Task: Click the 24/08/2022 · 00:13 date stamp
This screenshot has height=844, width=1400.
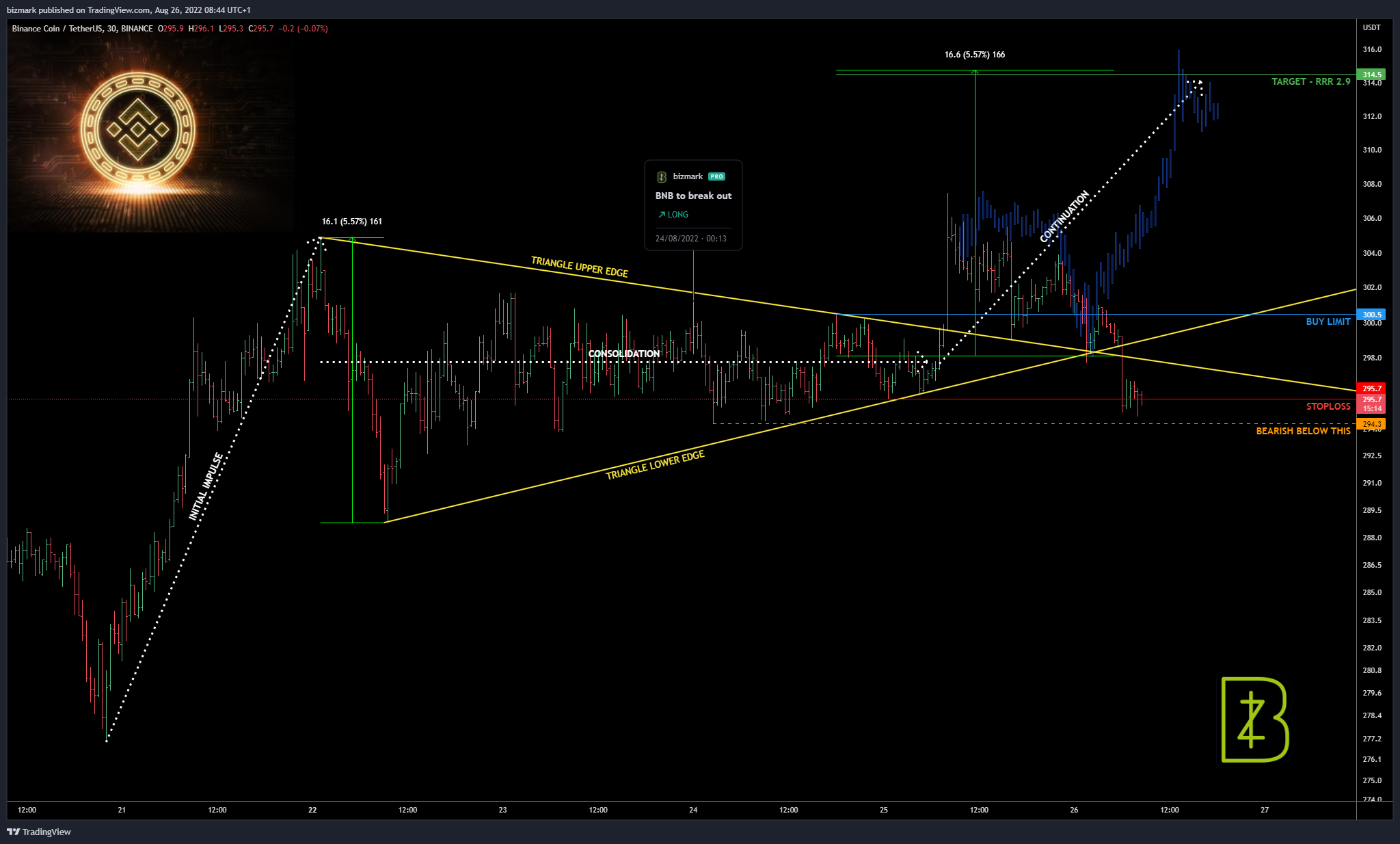Action: point(690,239)
